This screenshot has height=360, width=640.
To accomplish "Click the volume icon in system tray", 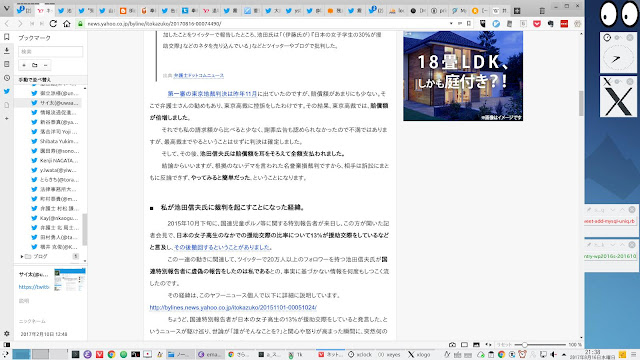I will pos(553,354).
